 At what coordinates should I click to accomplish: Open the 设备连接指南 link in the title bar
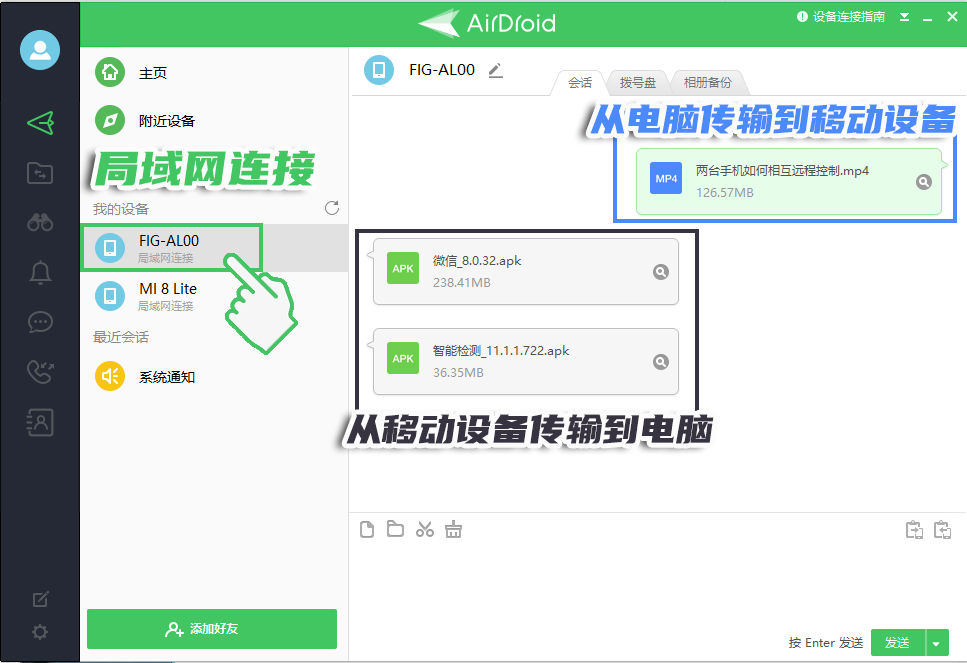[x=849, y=17]
